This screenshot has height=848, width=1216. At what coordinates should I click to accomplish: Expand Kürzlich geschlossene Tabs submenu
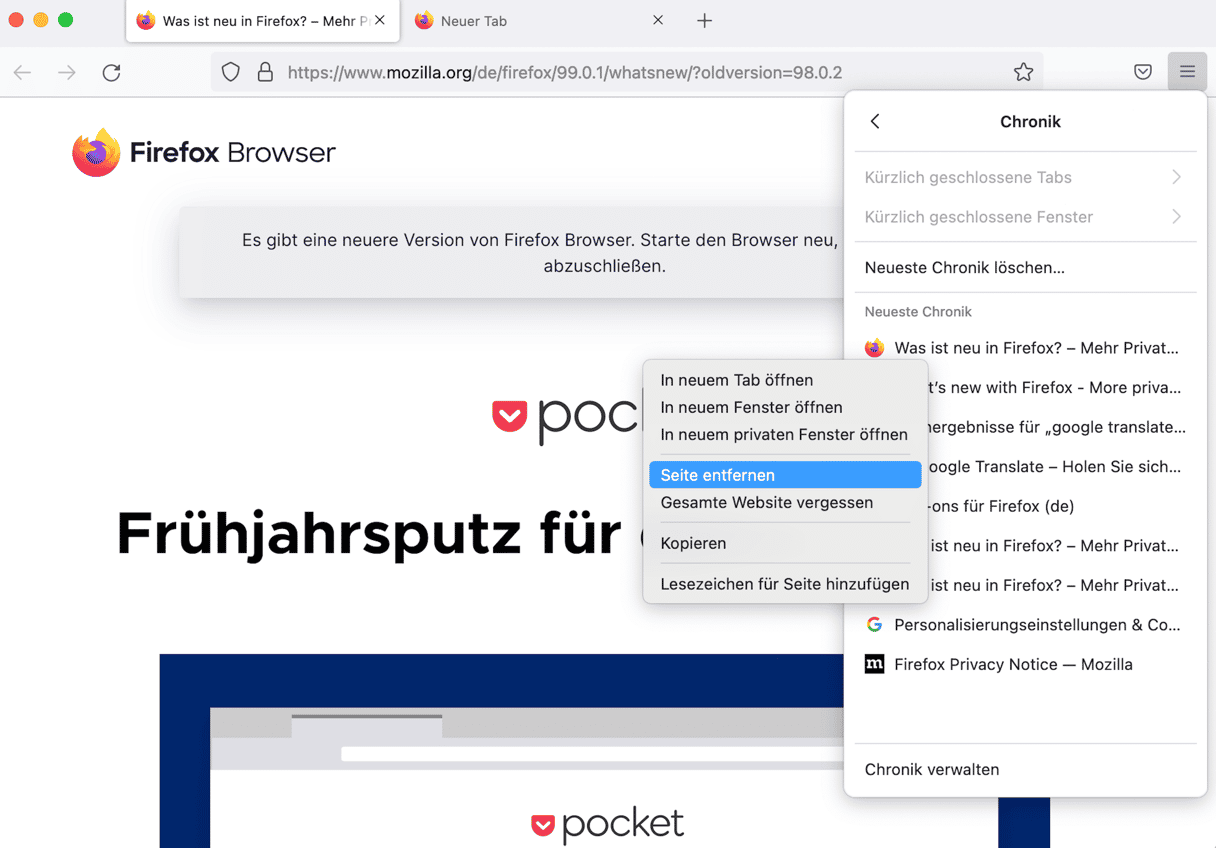[1025, 177]
